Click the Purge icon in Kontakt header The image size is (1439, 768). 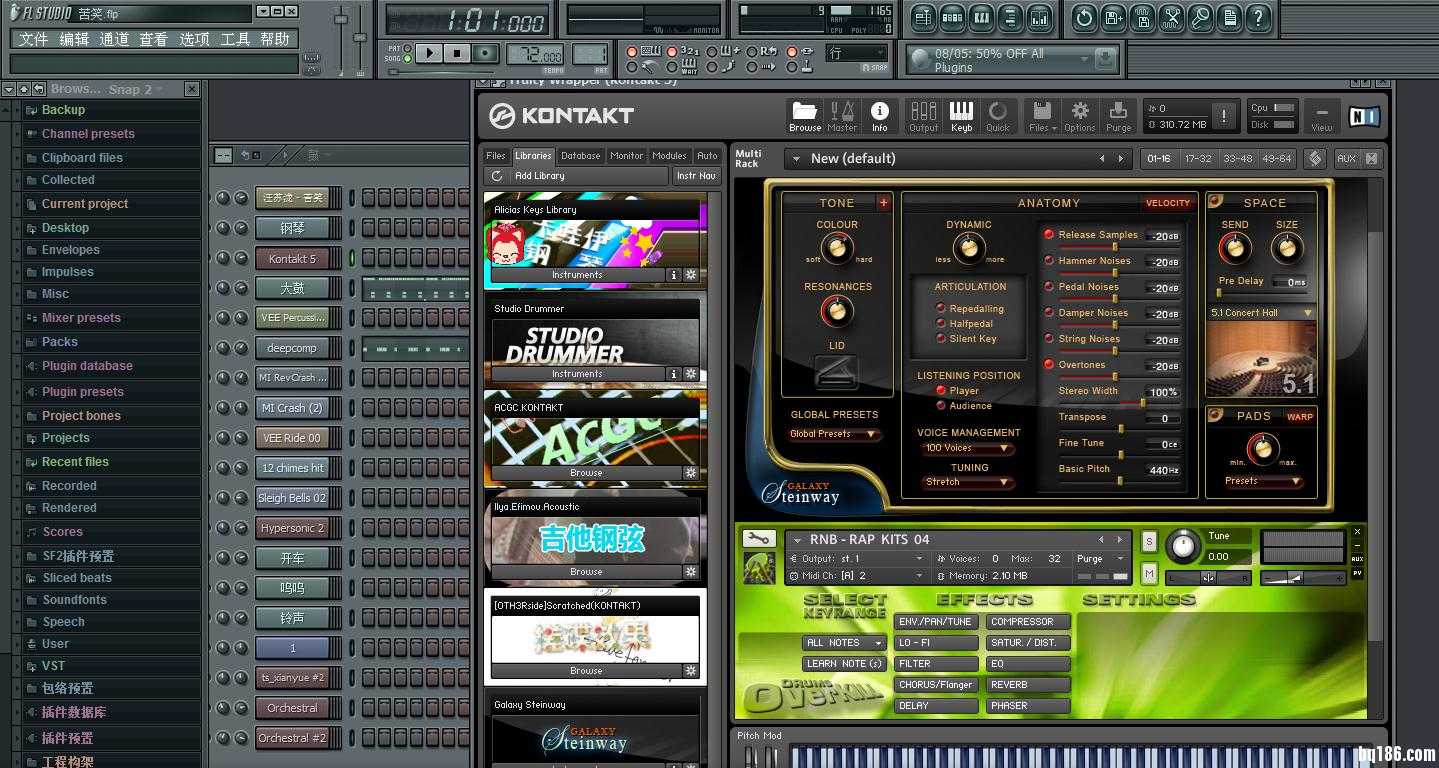pos(1118,116)
